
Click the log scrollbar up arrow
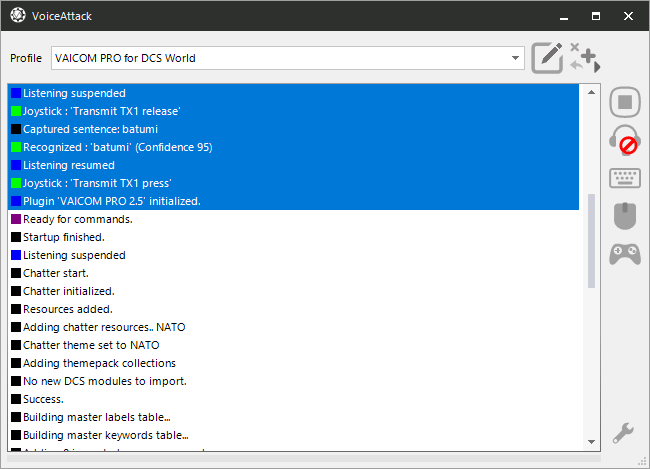(x=592, y=92)
